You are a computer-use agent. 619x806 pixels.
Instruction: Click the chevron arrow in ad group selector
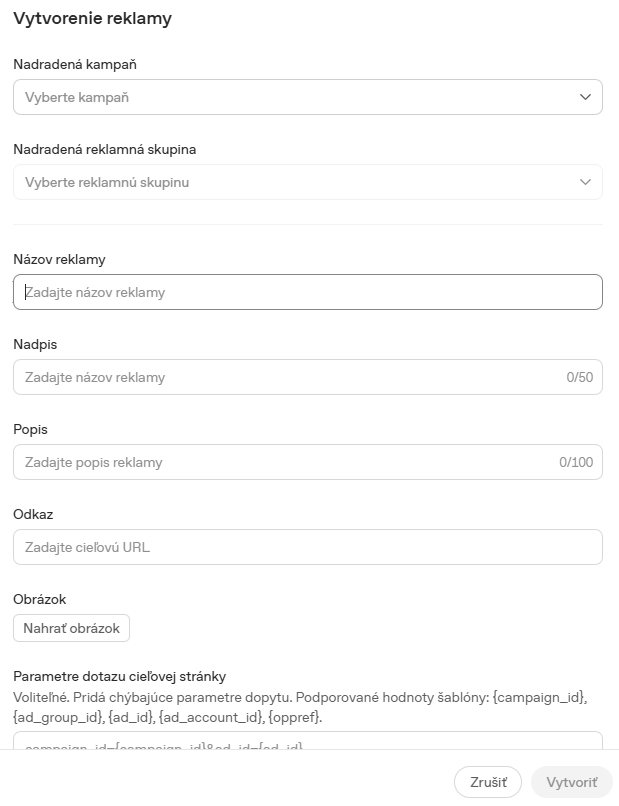(x=585, y=182)
